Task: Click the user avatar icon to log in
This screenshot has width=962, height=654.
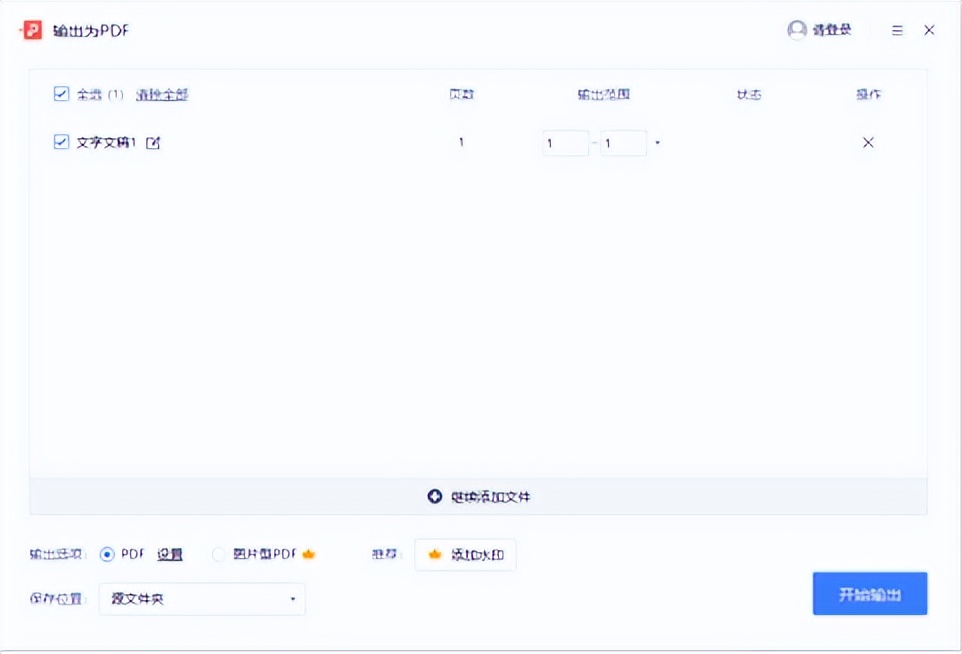Action: point(796,30)
